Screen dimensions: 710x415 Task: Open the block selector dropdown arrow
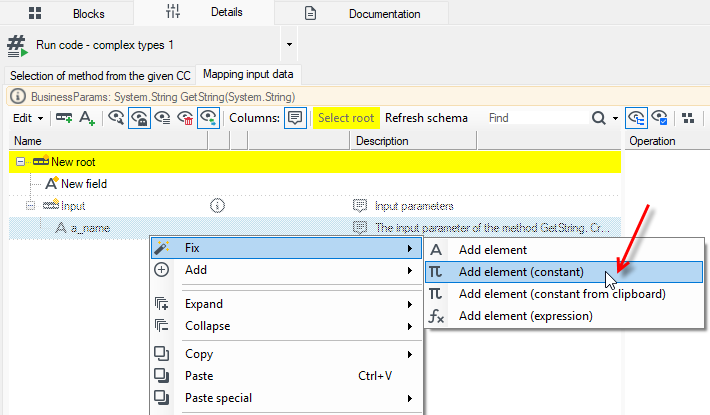289,44
